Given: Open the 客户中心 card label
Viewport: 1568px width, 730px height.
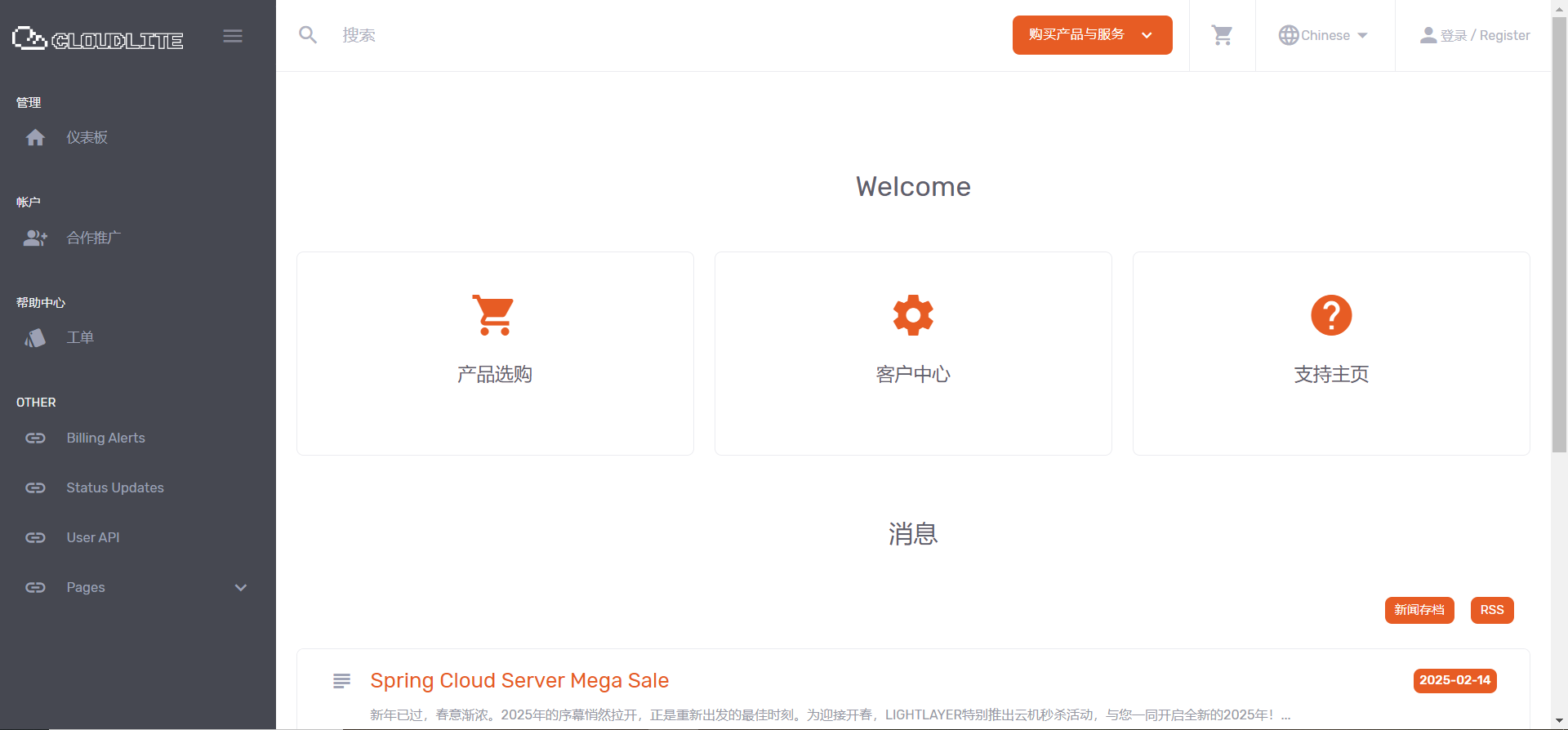Looking at the screenshot, I should coord(913,374).
